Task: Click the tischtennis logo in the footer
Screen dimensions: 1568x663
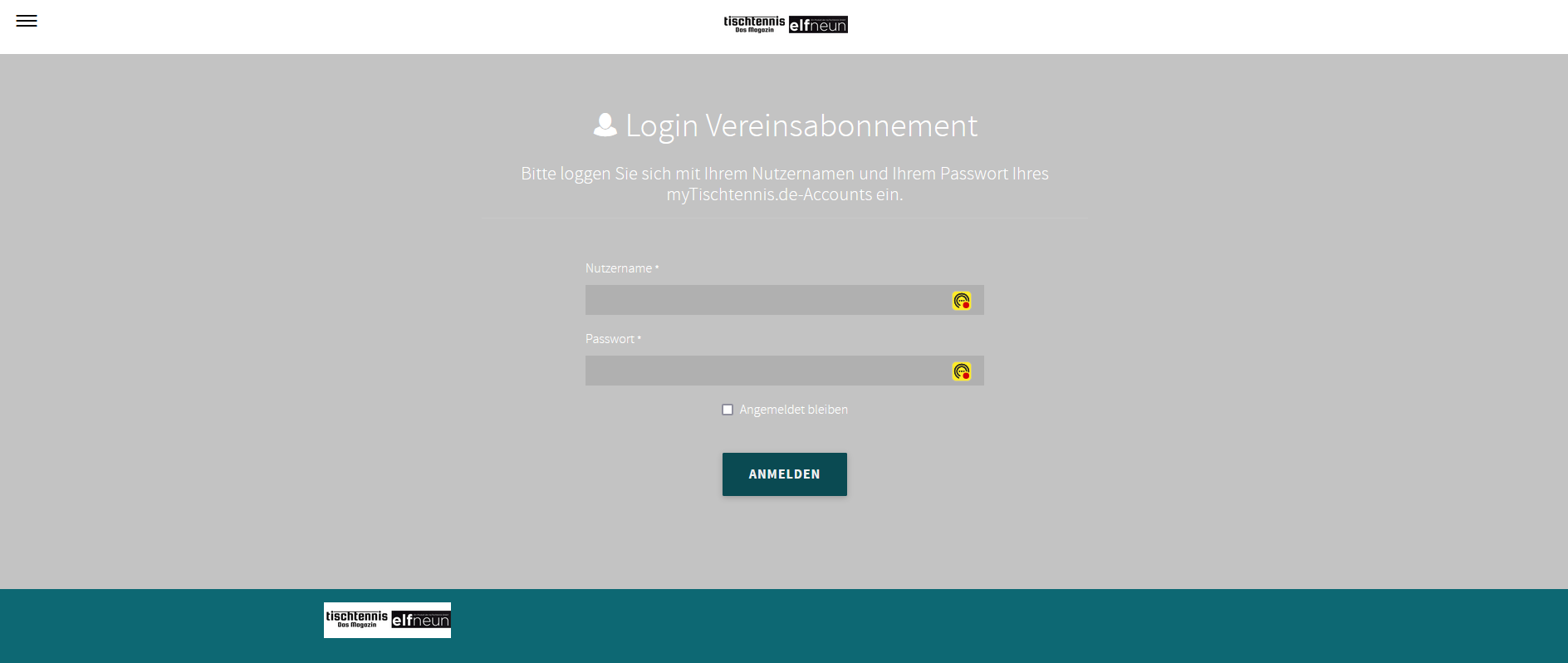Action: (x=356, y=620)
